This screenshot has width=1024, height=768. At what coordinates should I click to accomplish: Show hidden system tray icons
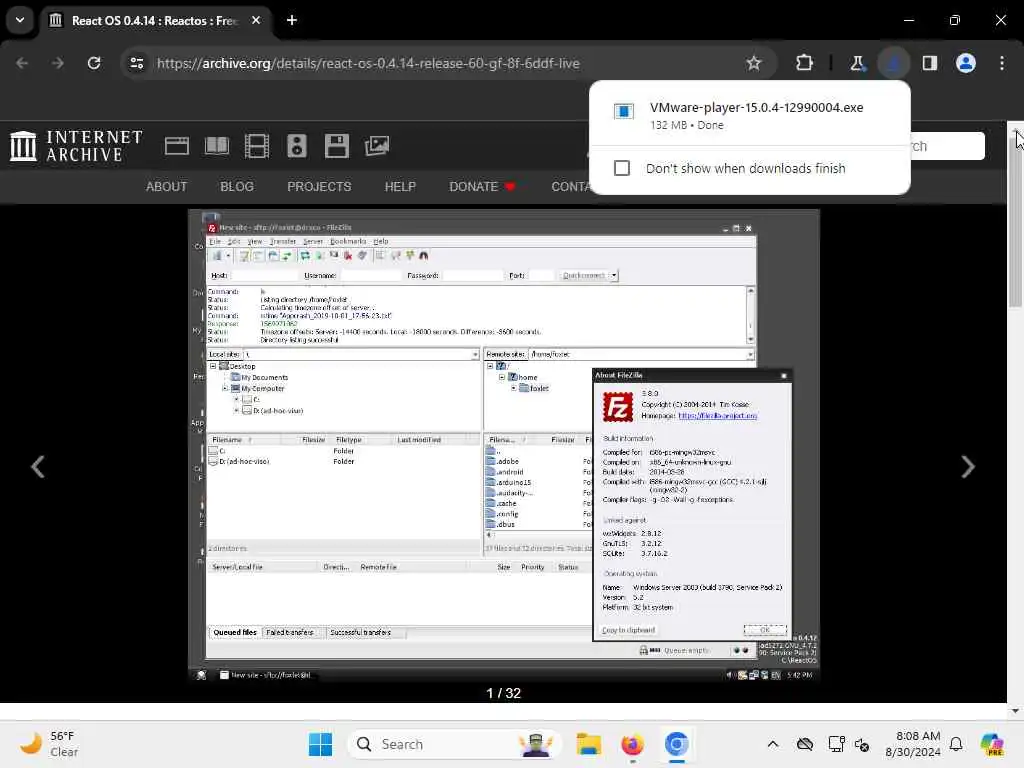[773, 744]
